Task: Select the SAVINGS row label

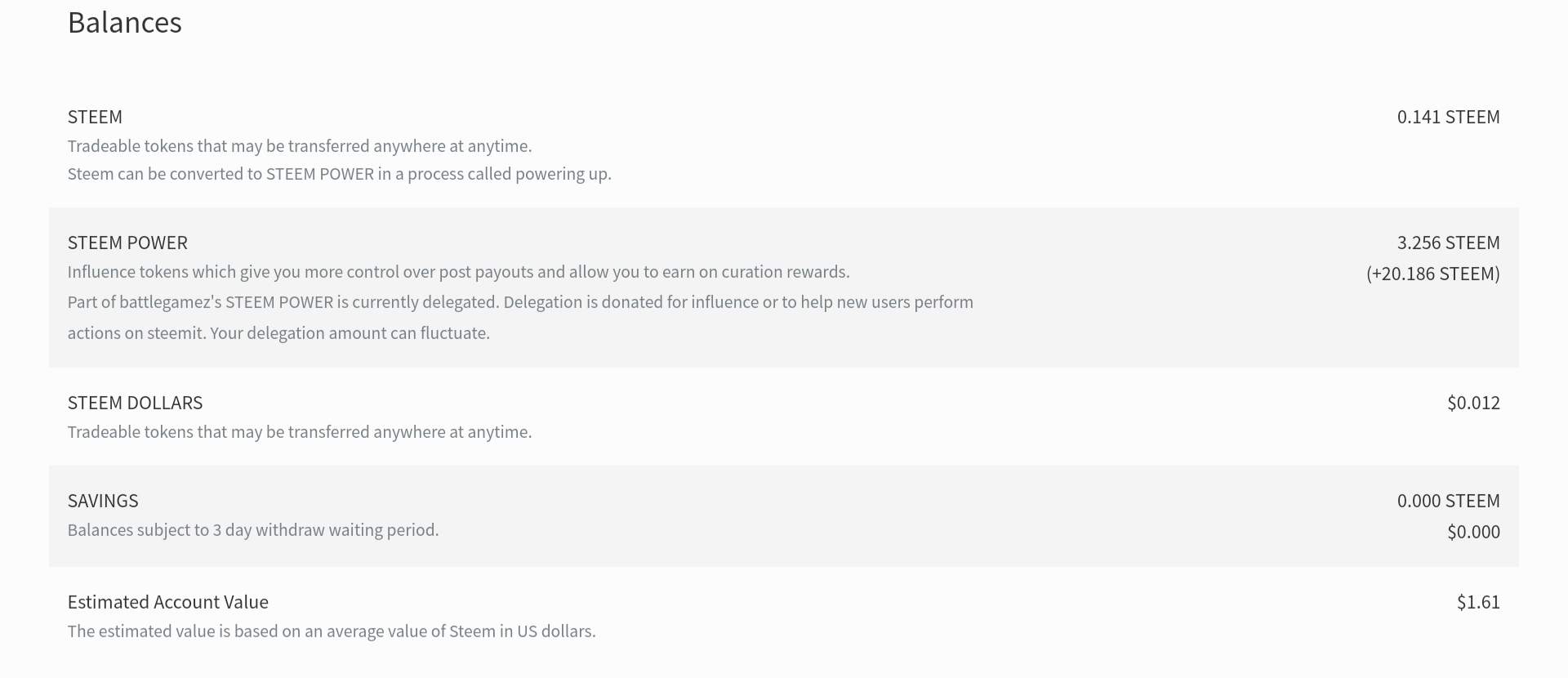Action: pyautogui.click(x=103, y=501)
